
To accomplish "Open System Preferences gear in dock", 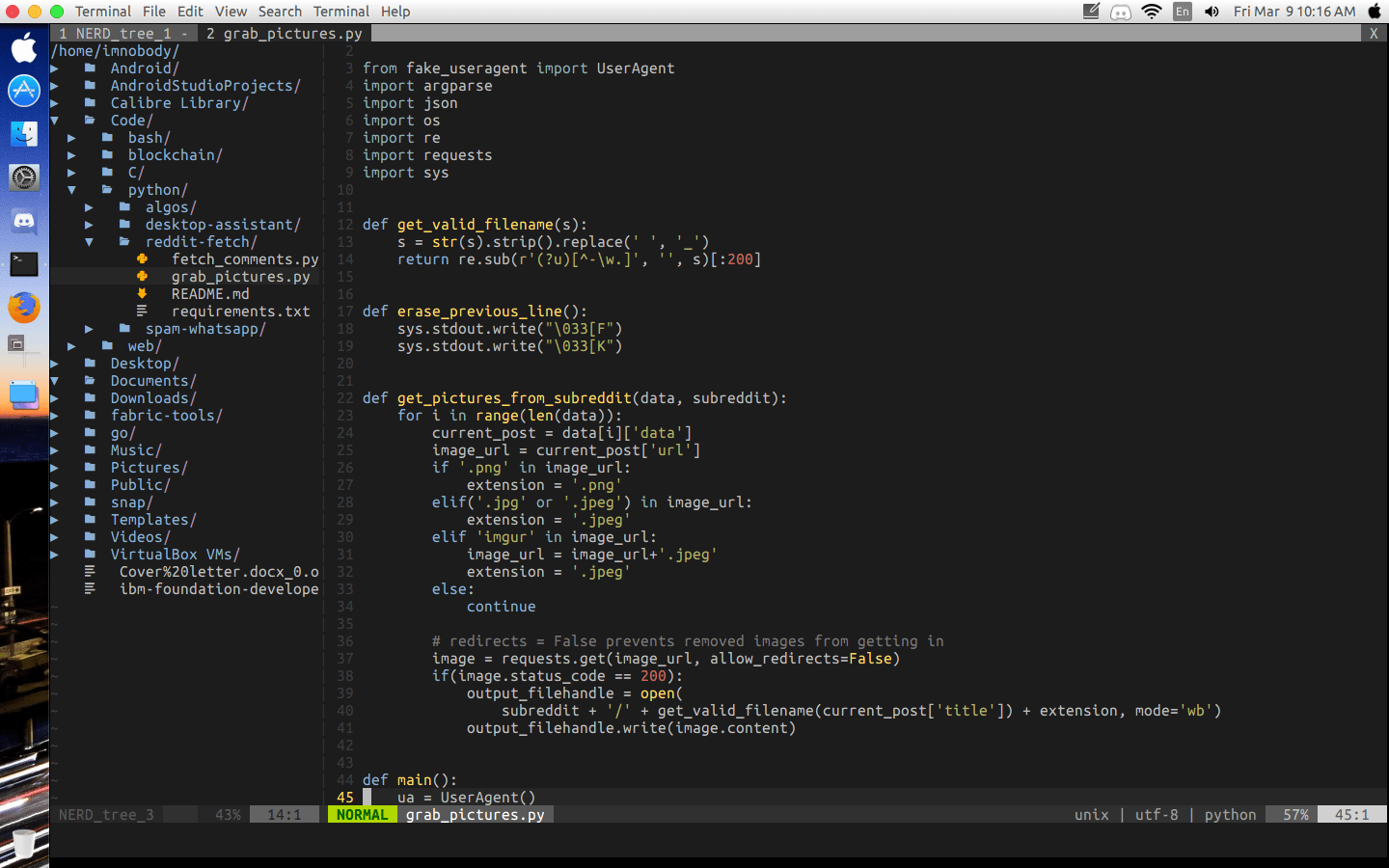I will coord(24,177).
